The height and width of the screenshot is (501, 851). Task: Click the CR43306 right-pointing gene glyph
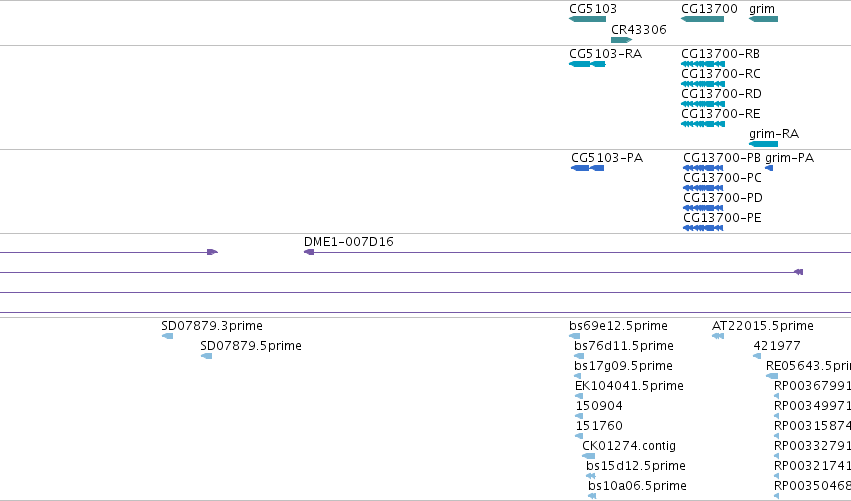621,40
